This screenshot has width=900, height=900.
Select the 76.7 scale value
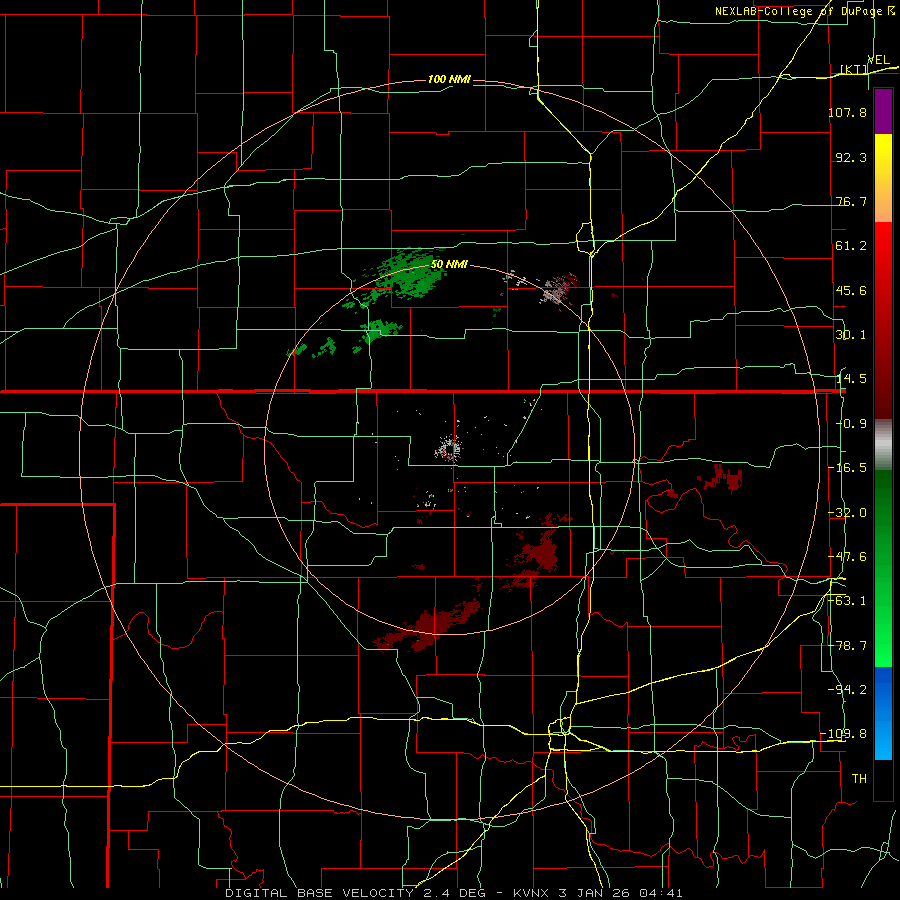click(851, 201)
